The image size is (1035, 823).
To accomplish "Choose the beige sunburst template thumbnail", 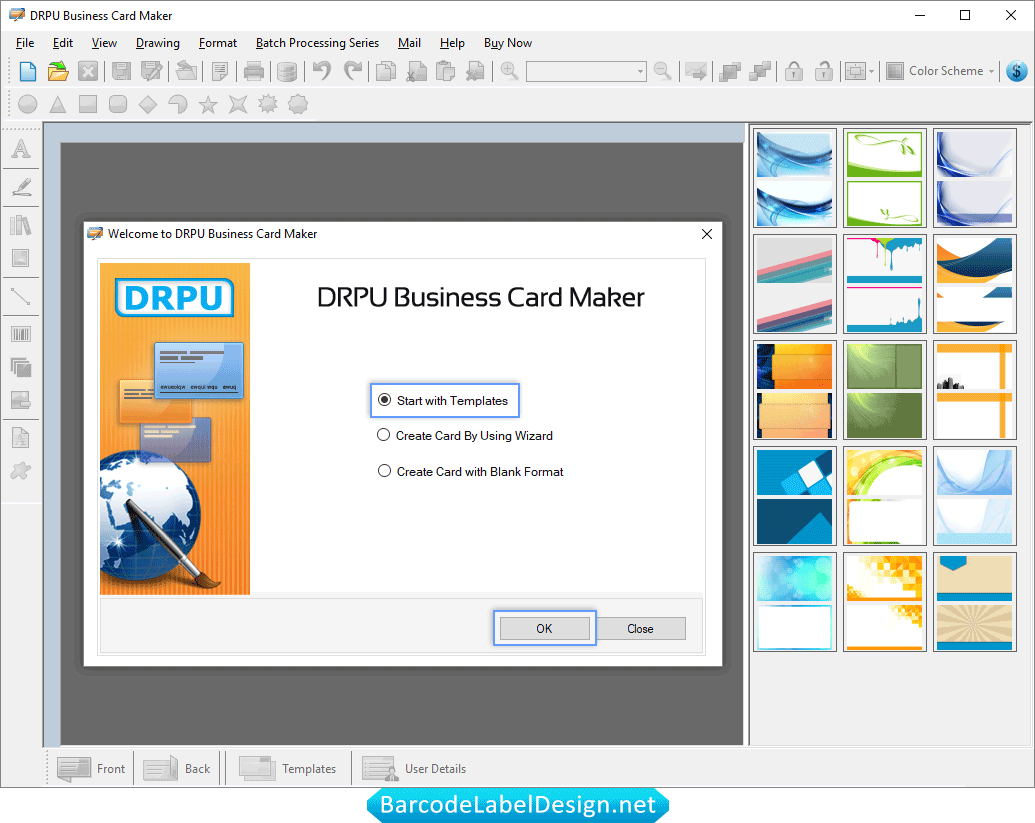I will point(974,602).
